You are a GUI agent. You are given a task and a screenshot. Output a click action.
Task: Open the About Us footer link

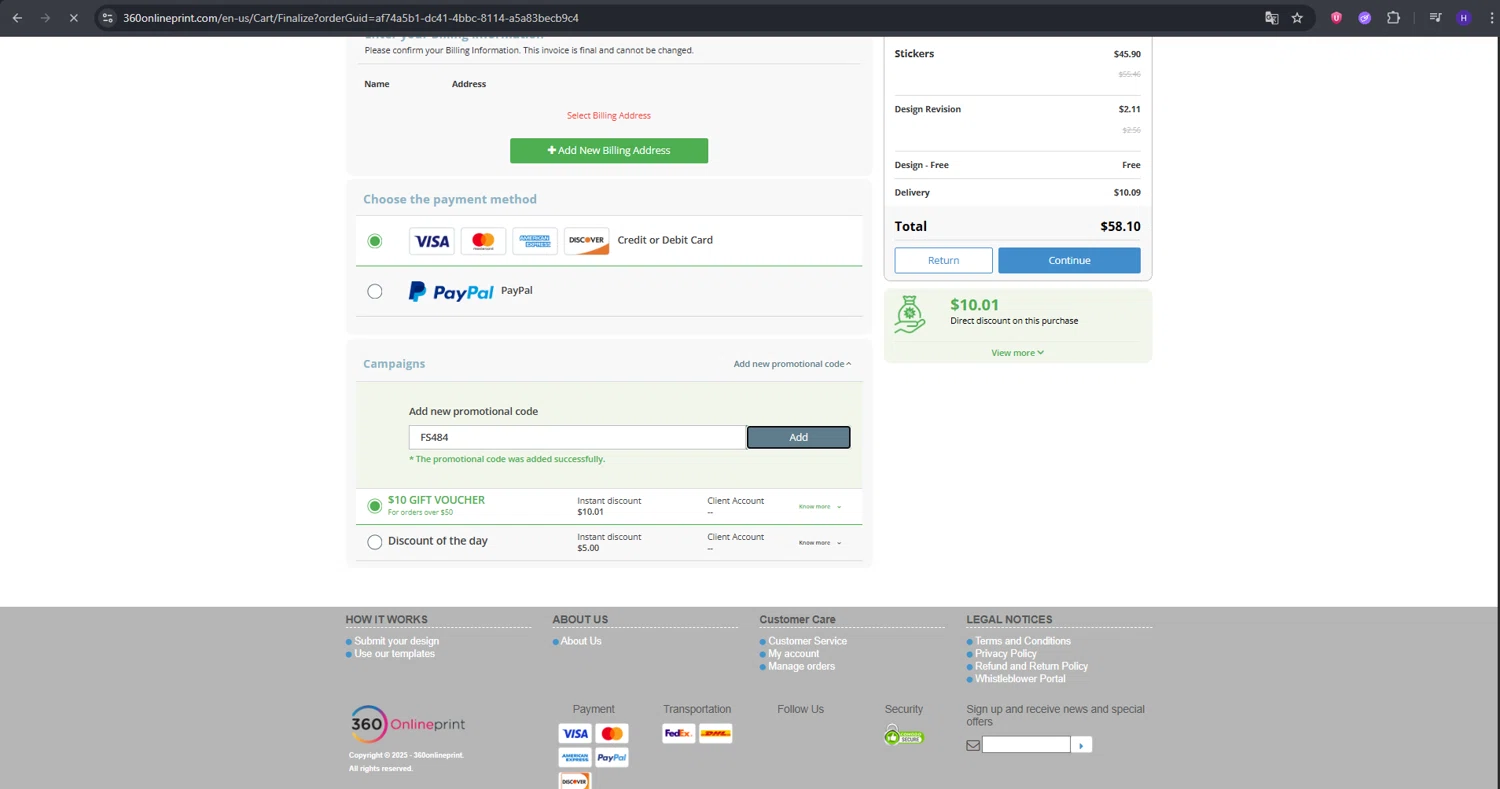(x=581, y=641)
